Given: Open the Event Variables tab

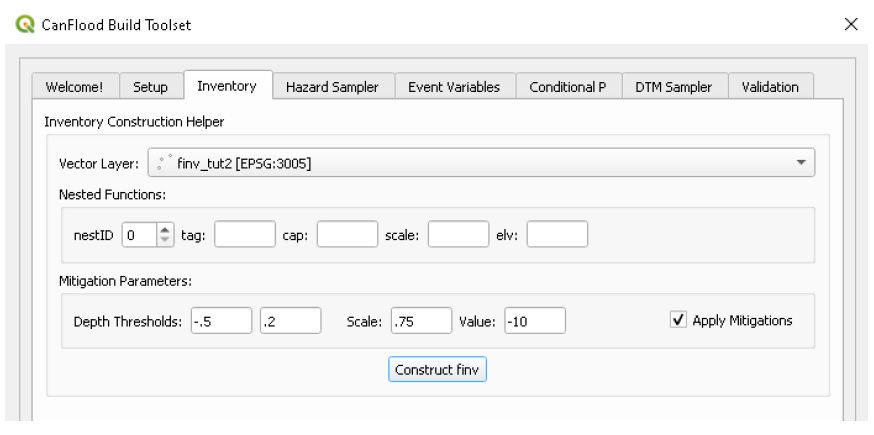Looking at the screenshot, I should point(454,87).
